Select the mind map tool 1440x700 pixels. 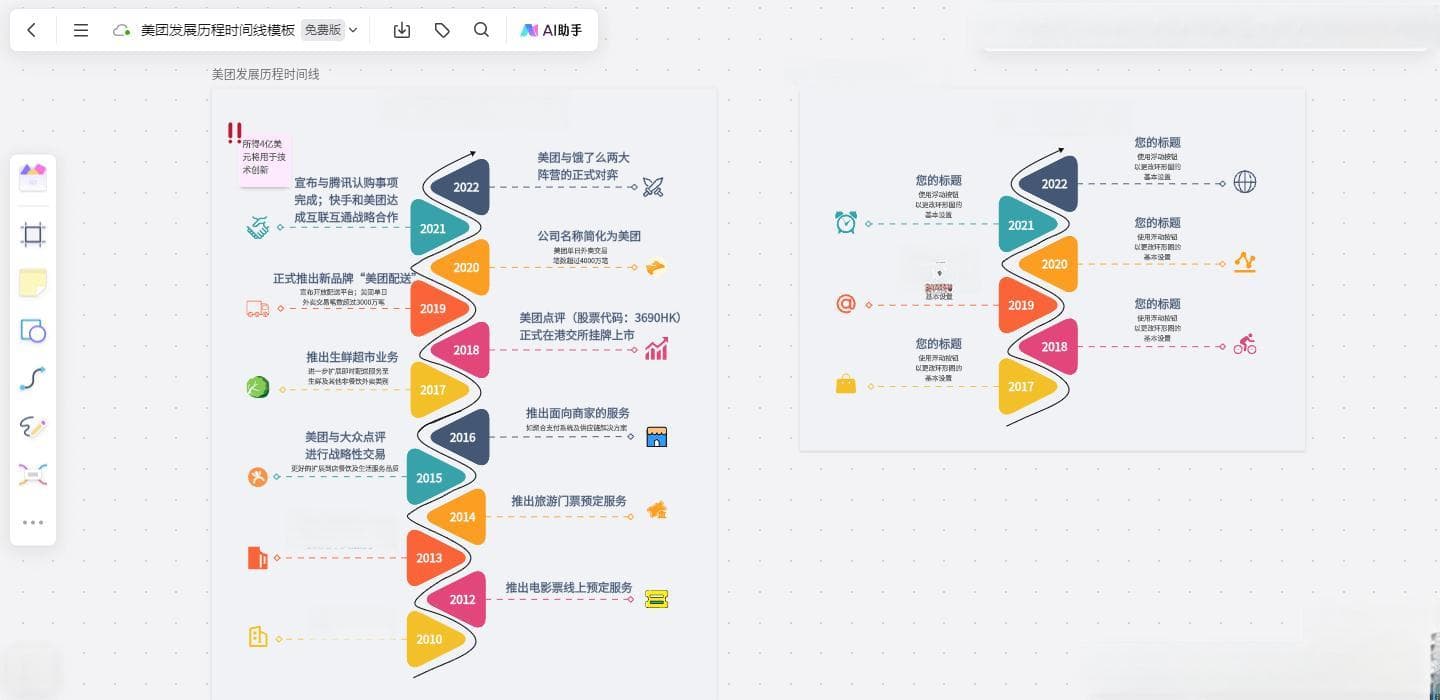33,475
